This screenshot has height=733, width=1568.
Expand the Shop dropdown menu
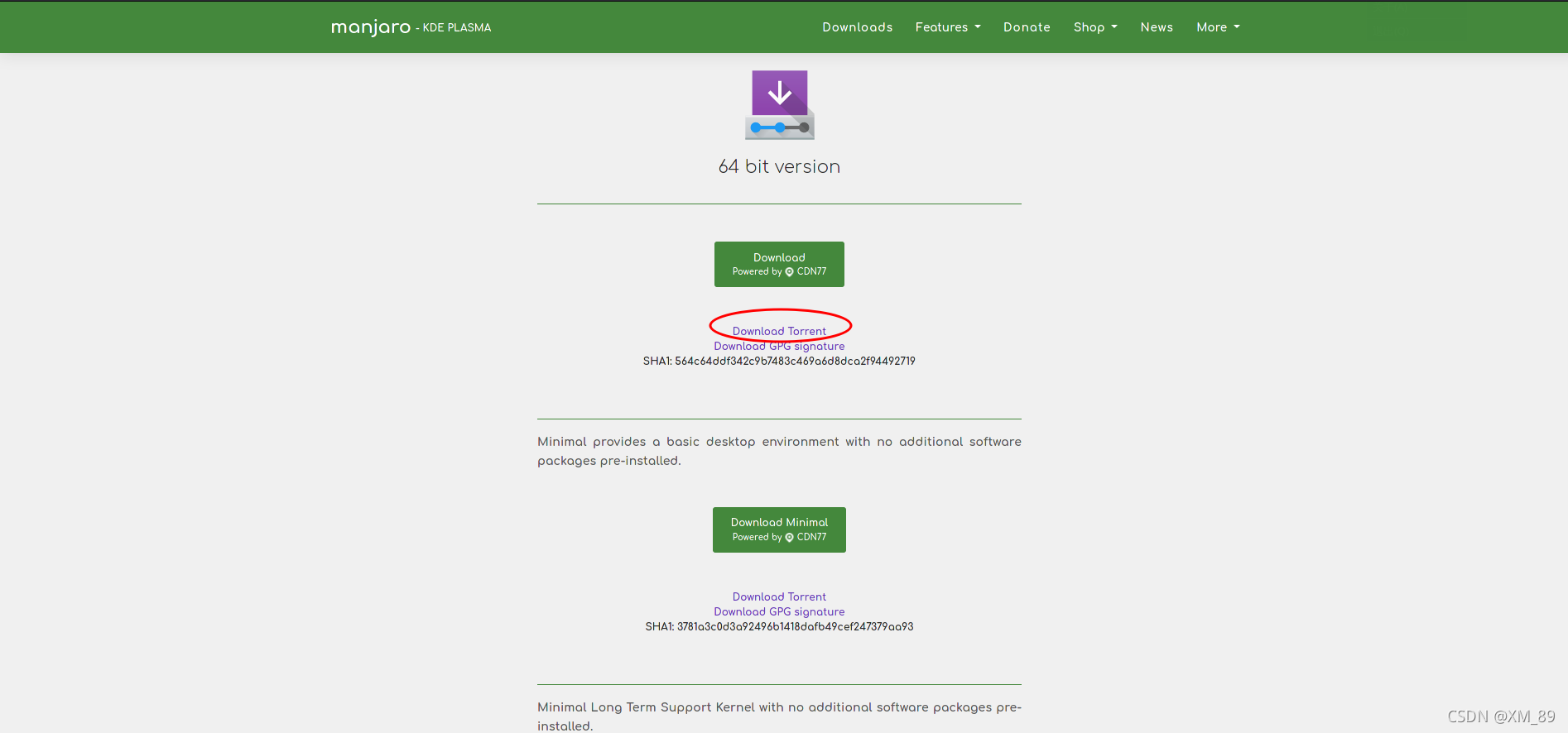[x=1095, y=27]
